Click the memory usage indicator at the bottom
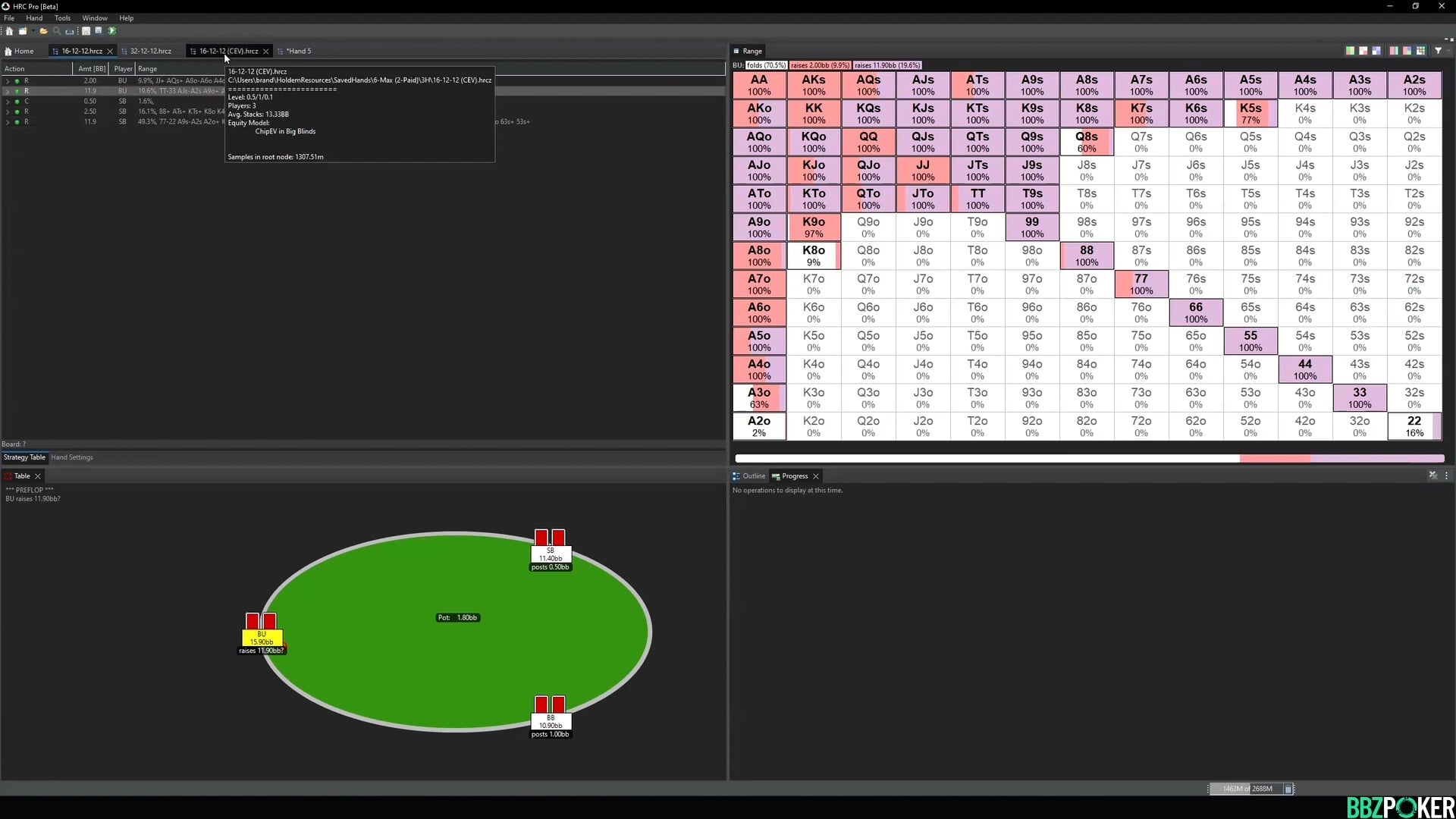1456x819 pixels. (x=1247, y=789)
